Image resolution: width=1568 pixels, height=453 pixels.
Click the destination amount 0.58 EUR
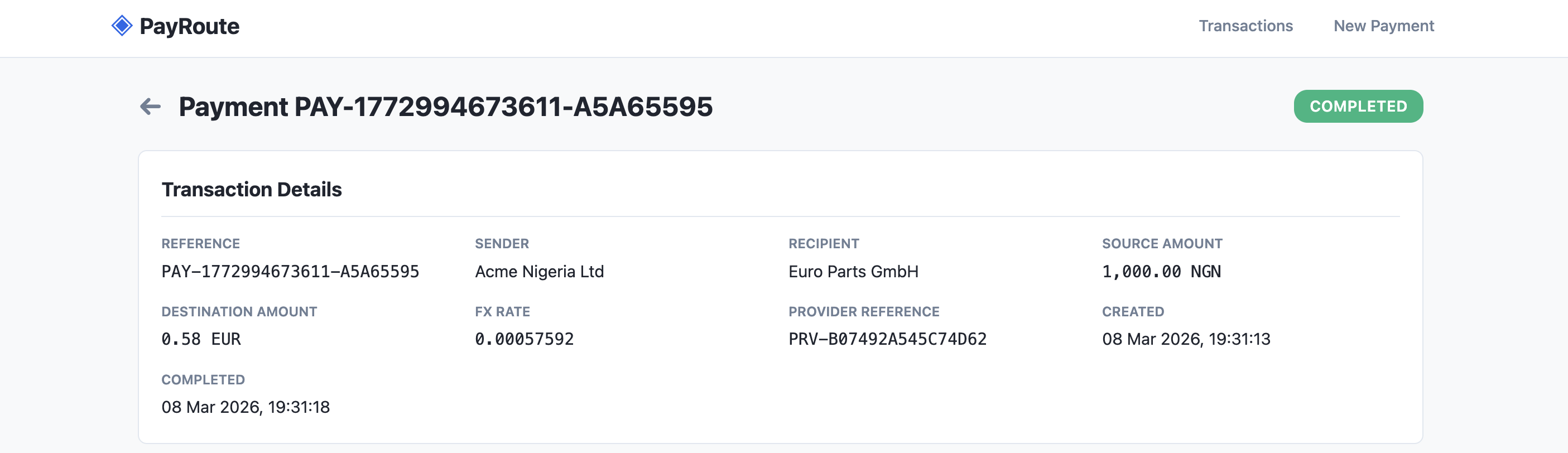click(x=201, y=339)
